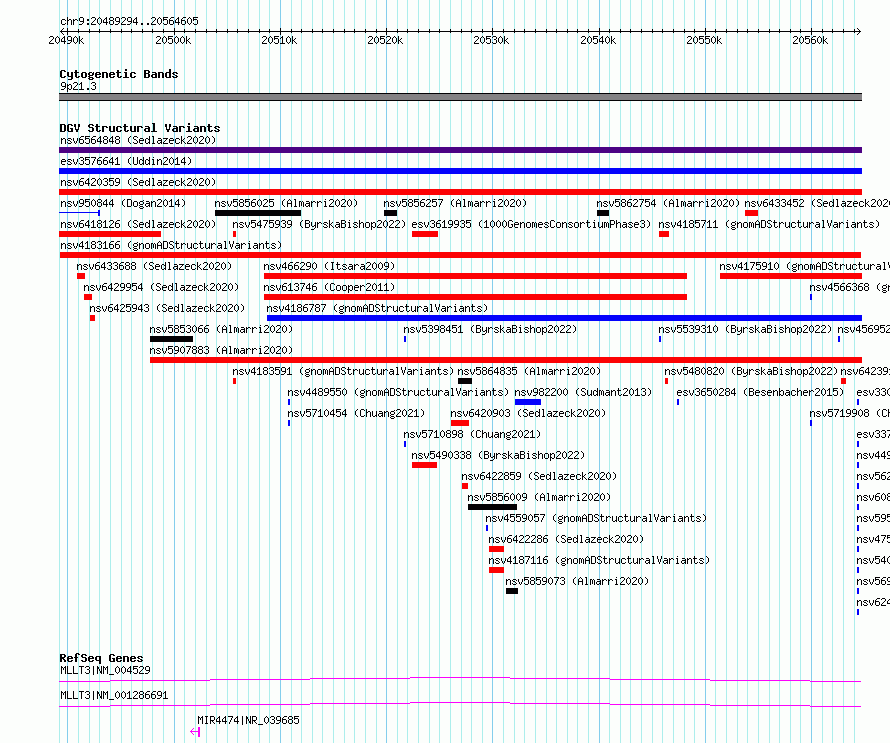Click nsv4489550 (gnomADStructuralVariants) label

tap(398, 392)
